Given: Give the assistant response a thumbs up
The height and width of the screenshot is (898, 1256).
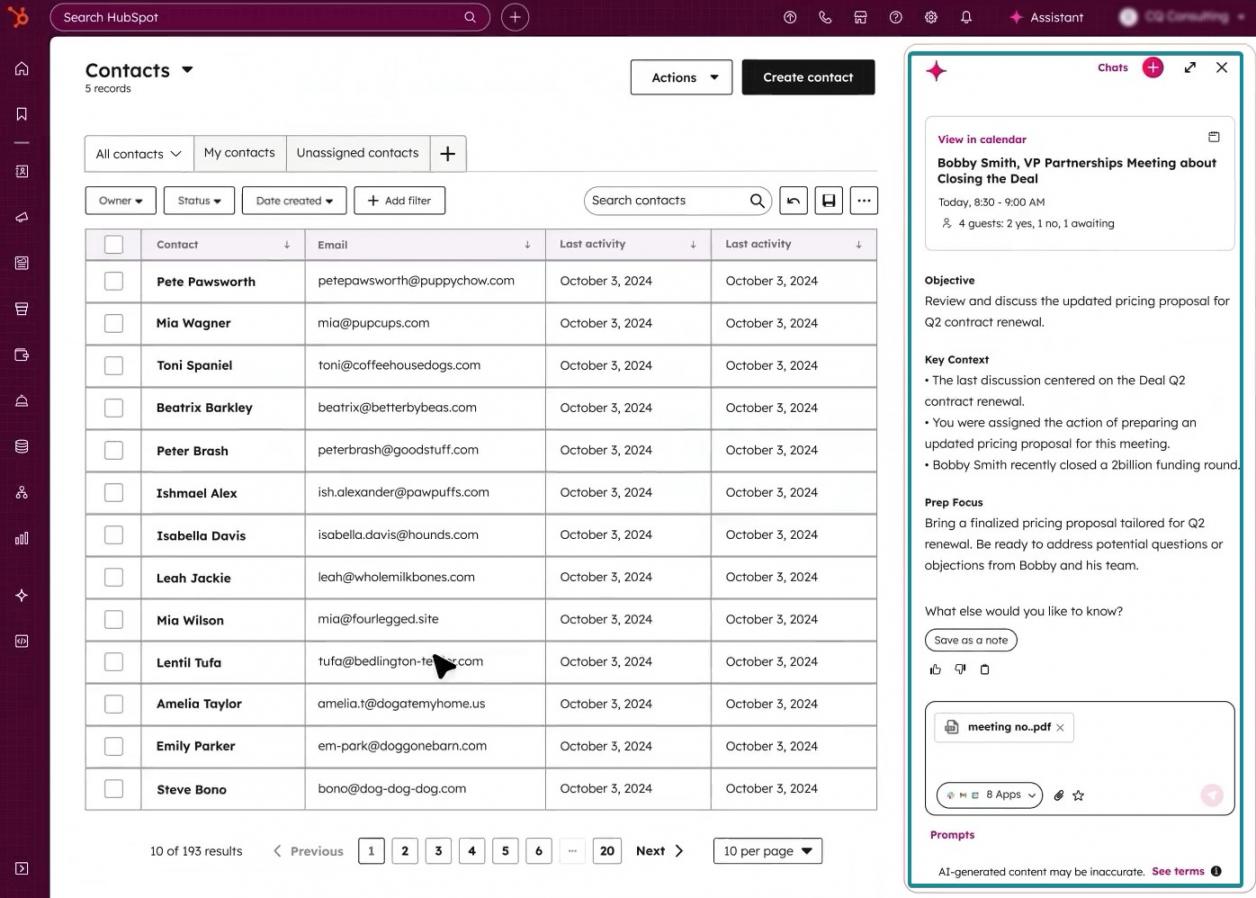Looking at the screenshot, I should click(936, 670).
